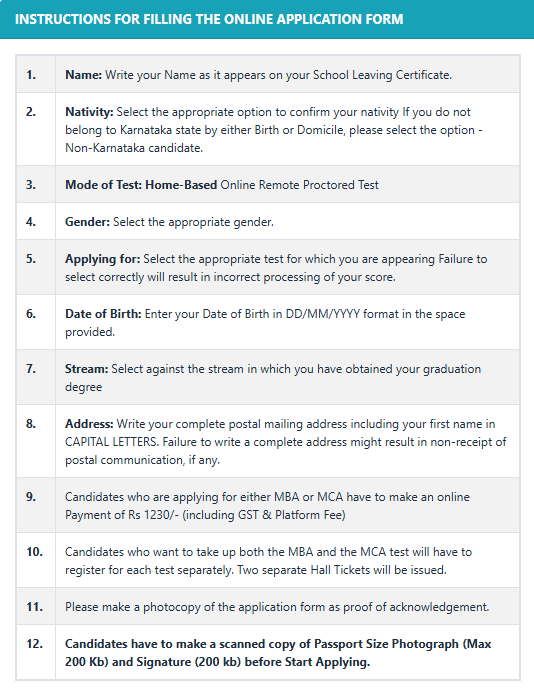Screen dimensions: 534x694
Task: Click the Instructions for Filling header banner
Action: (x=267, y=19)
